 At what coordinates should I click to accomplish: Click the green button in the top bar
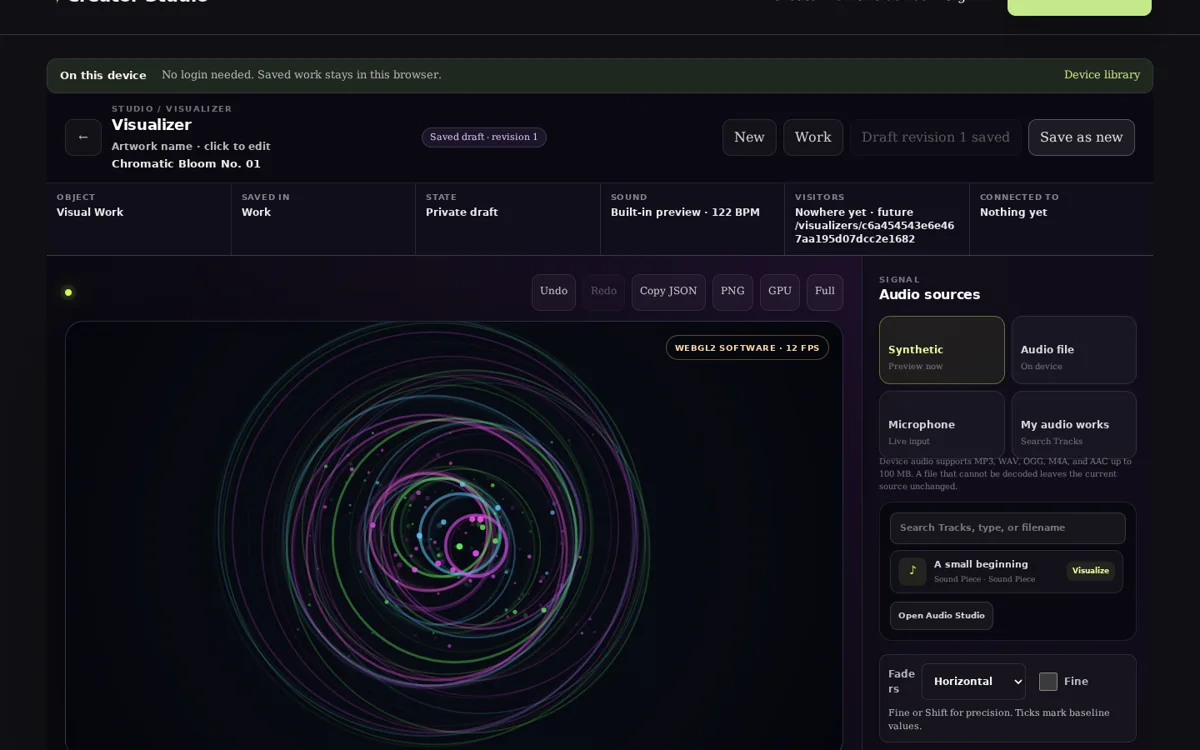[x=1079, y=7]
